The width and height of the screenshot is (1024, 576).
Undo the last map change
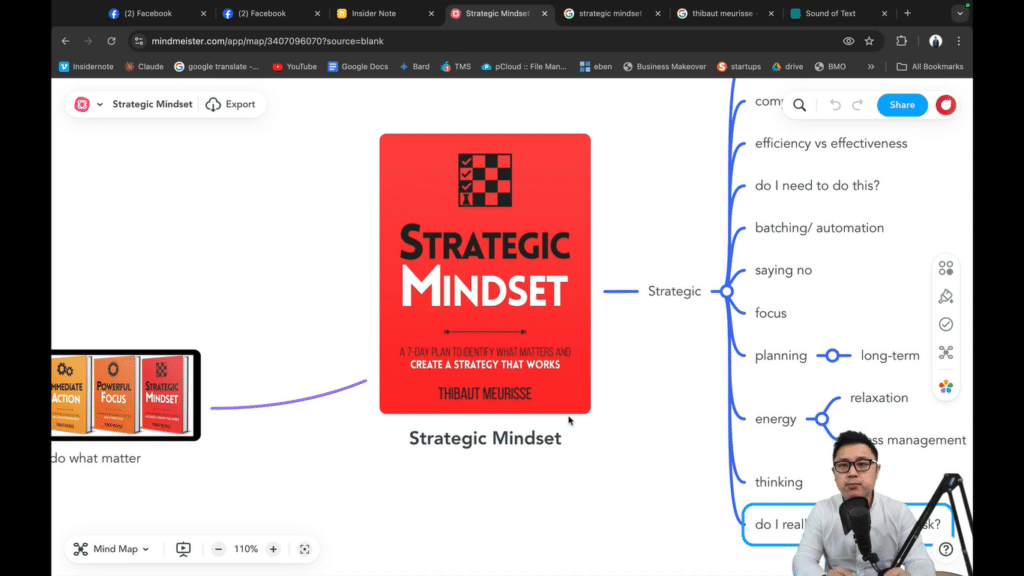pyautogui.click(x=835, y=105)
